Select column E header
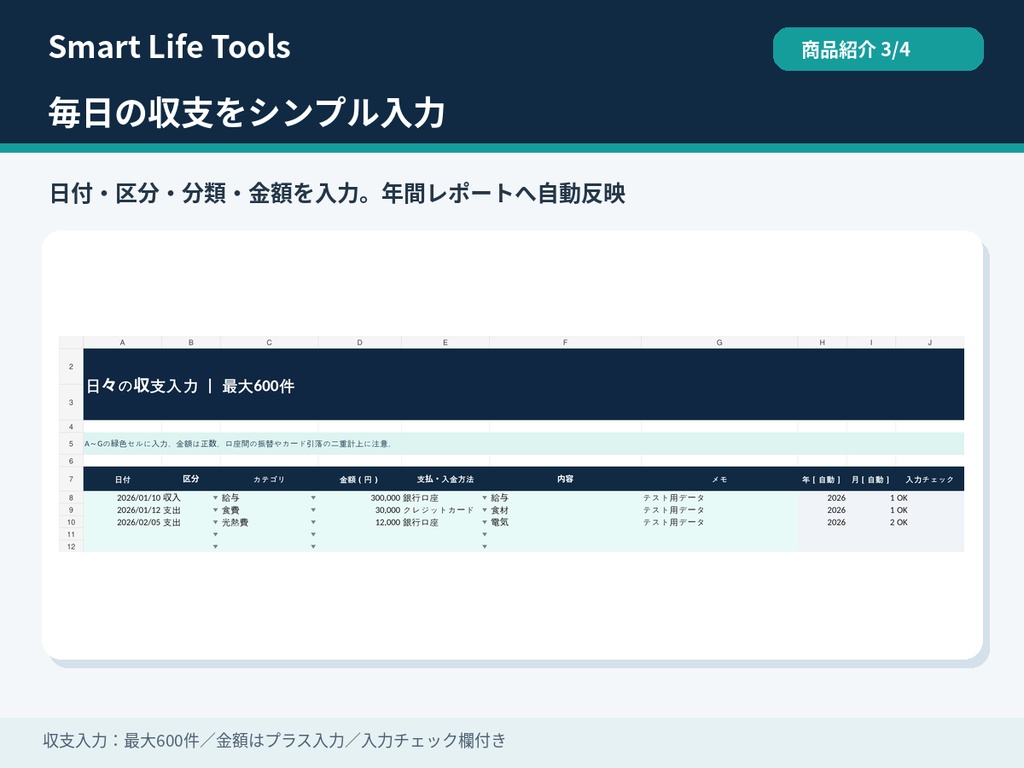 click(445, 342)
